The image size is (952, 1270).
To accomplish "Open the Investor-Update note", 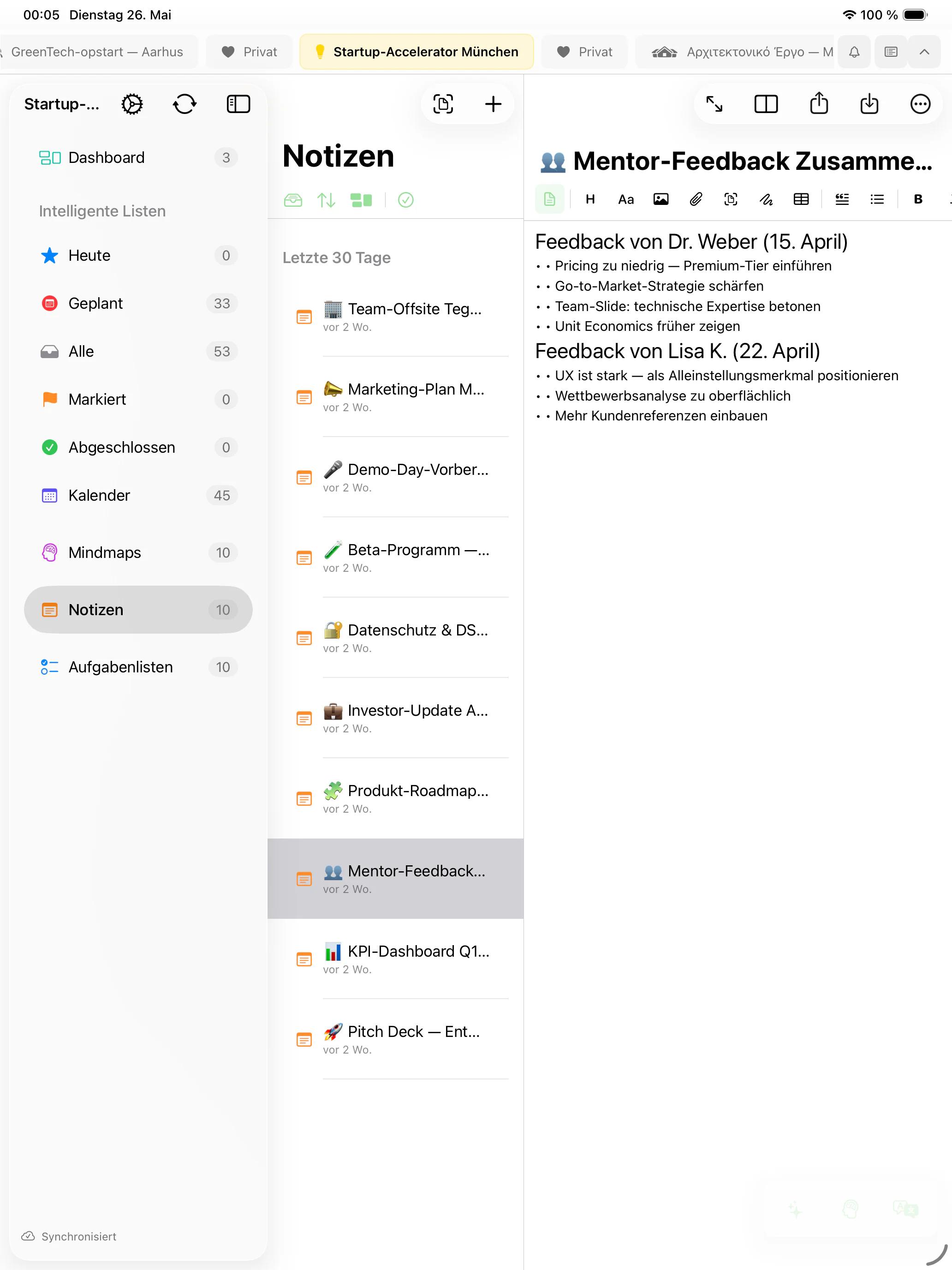I will pos(395,718).
